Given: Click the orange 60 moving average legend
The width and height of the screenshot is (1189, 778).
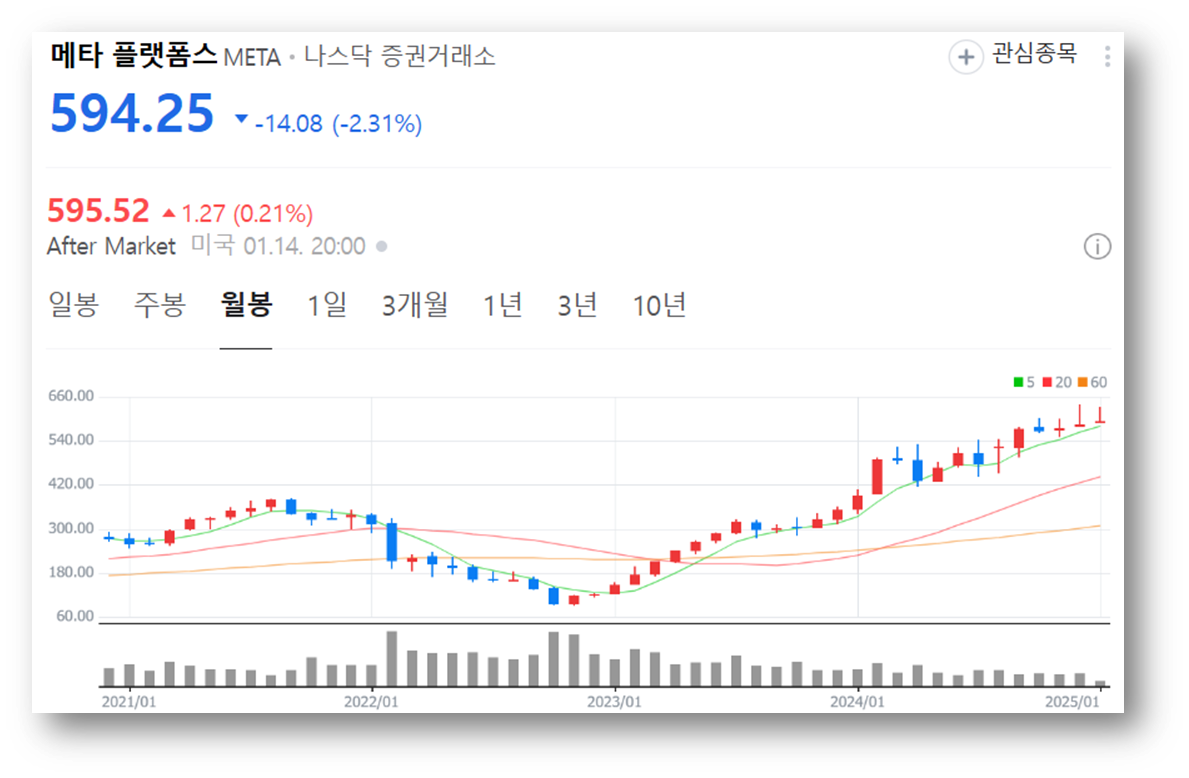Looking at the screenshot, I should point(1093,382).
